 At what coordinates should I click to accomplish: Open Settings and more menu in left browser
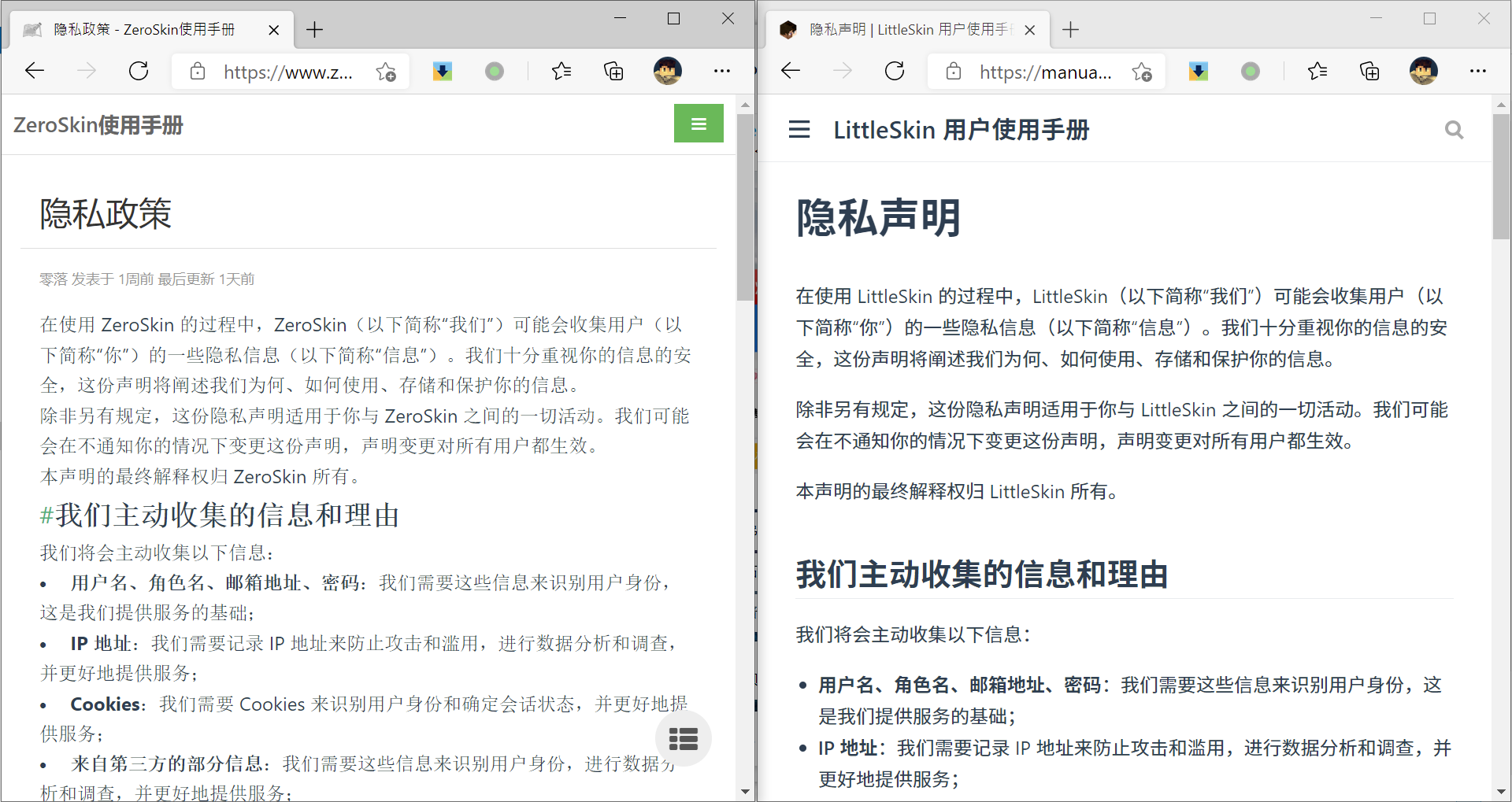721,72
